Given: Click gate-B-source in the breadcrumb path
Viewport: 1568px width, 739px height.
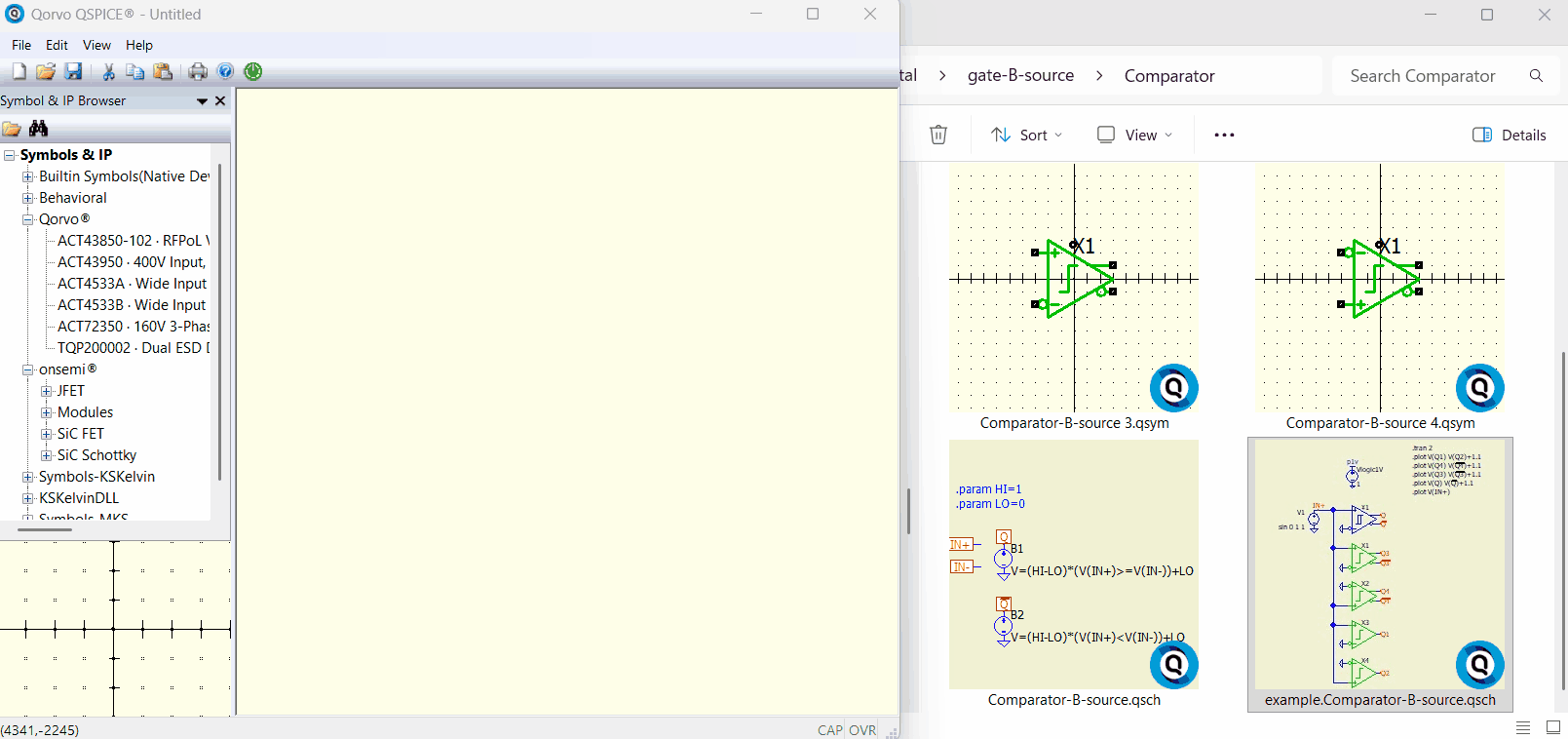Looking at the screenshot, I should pyautogui.click(x=1020, y=76).
